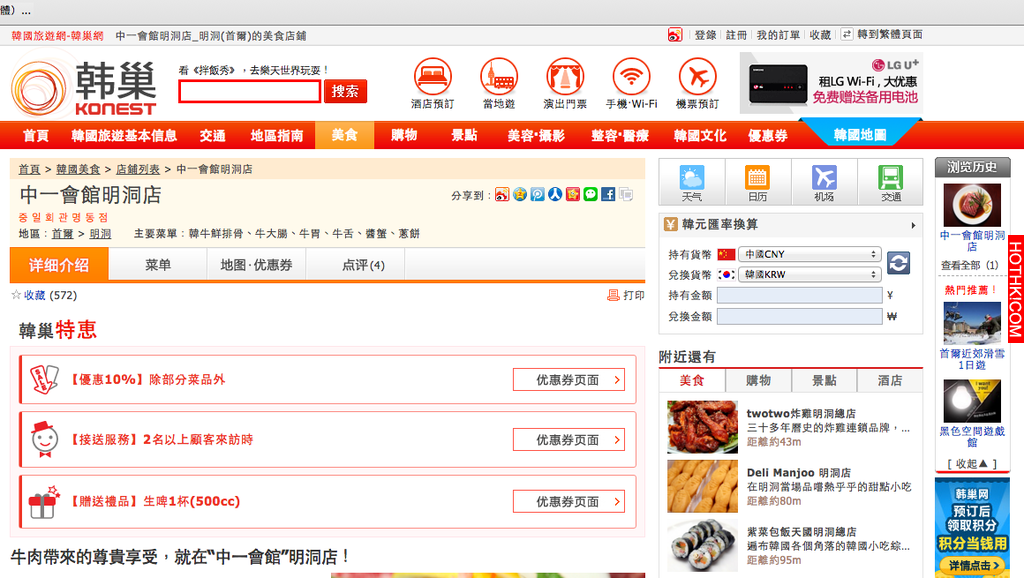Click the print (打印) icon
The image size is (1024, 578).
pyautogui.click(x=613, y=295)
